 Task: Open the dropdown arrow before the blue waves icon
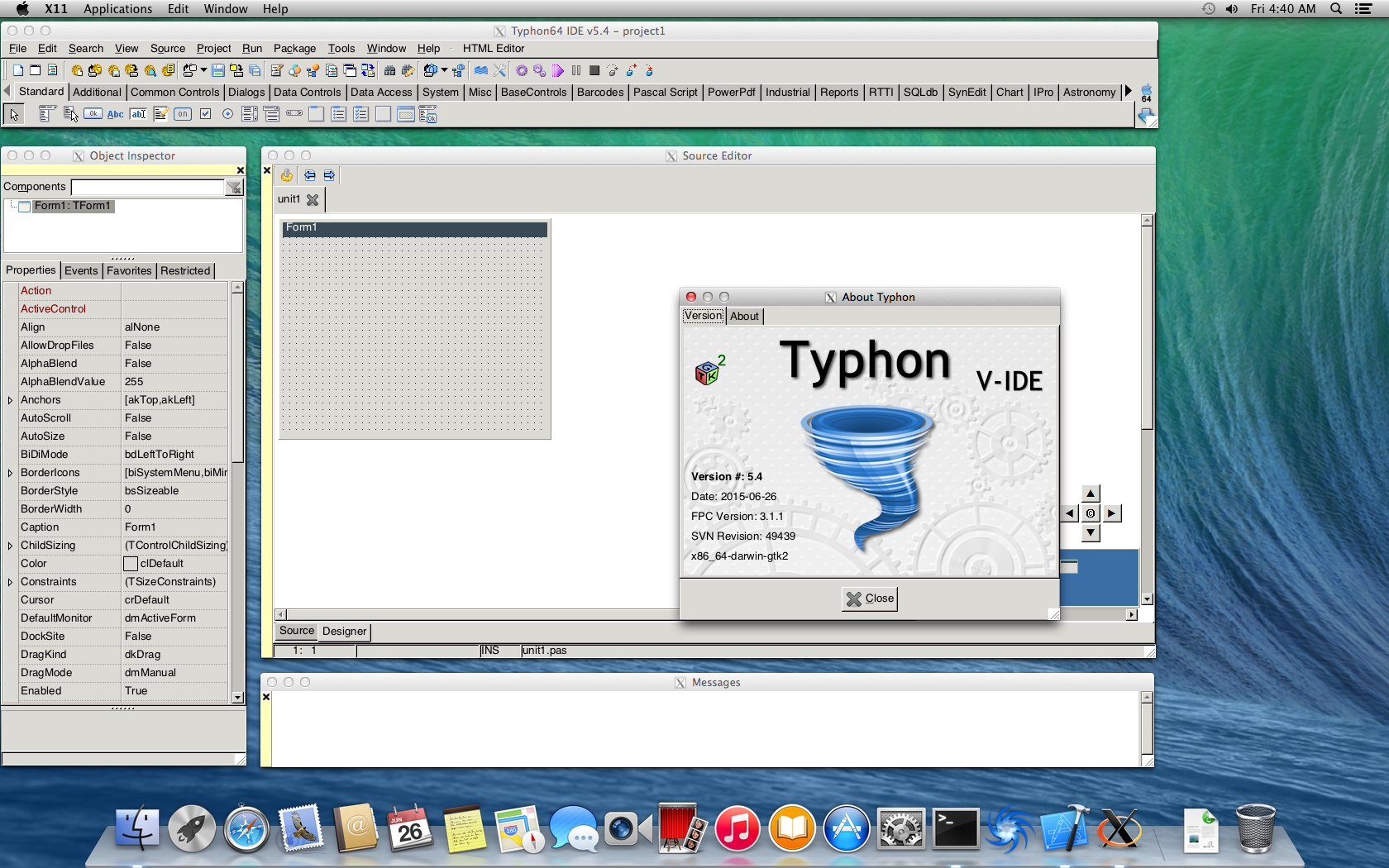(444, 70)
